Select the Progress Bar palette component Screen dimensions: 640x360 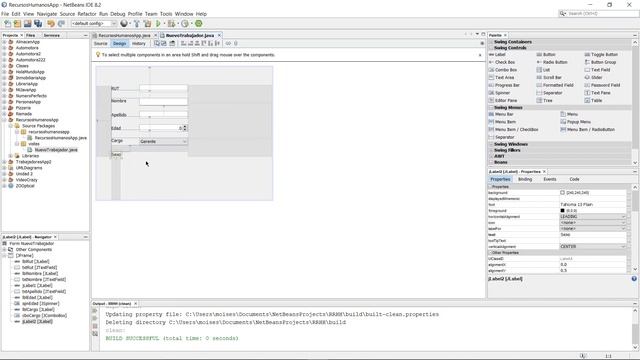click(504, 85)
